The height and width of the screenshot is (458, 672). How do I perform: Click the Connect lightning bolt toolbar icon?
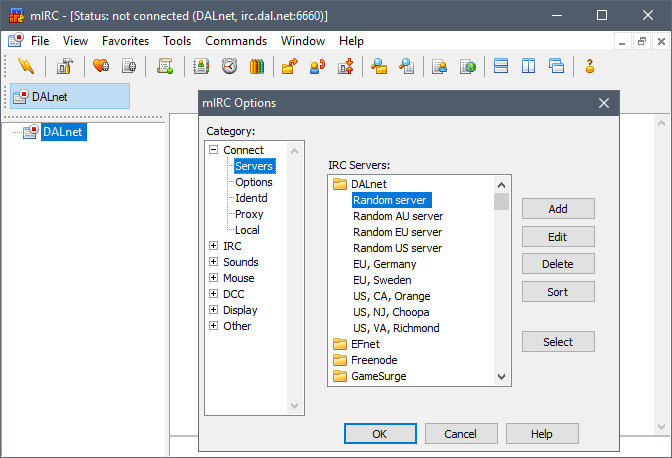pos(26,66)
